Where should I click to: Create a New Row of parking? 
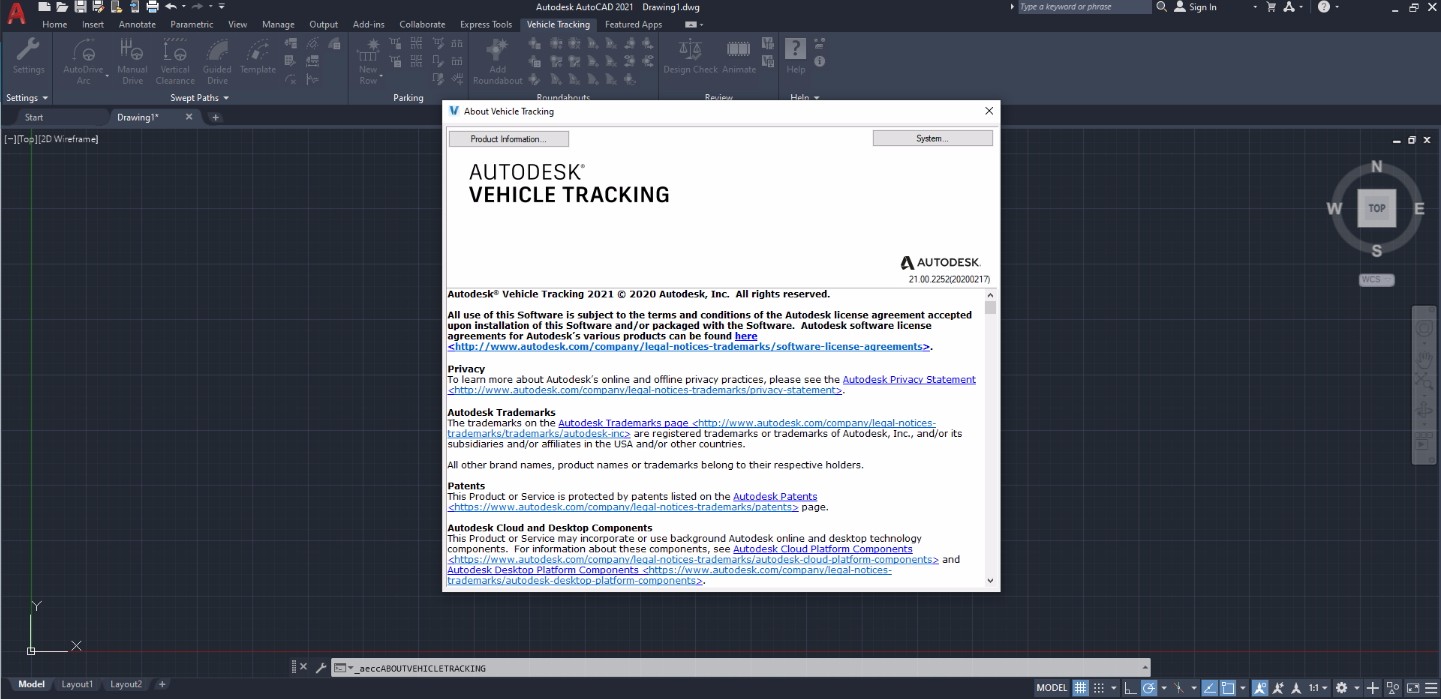[369, 58]
